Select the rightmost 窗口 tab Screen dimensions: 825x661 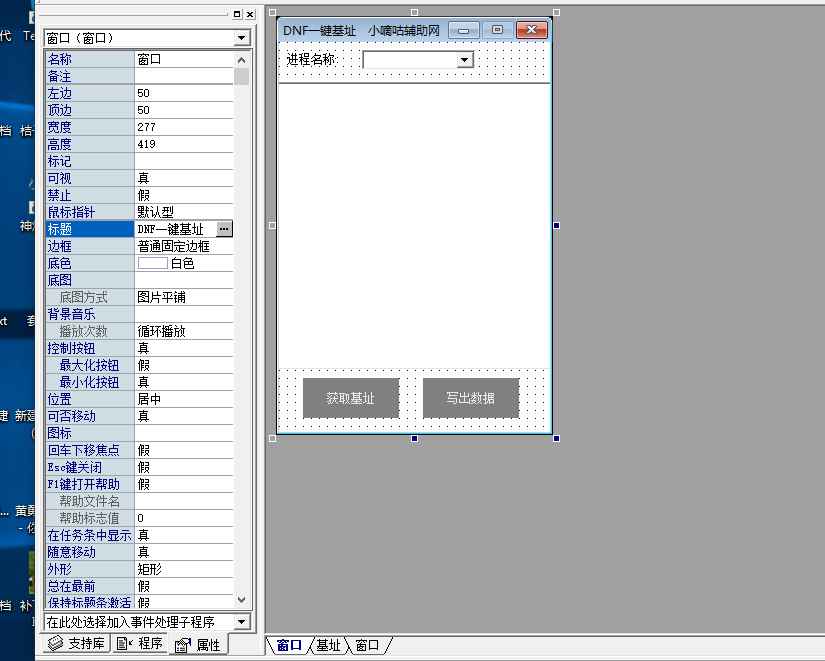click(365, 645)
